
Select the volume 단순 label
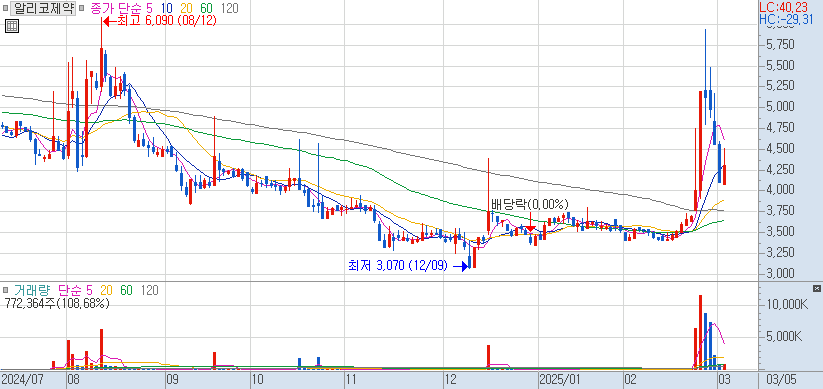click(70, 290)
